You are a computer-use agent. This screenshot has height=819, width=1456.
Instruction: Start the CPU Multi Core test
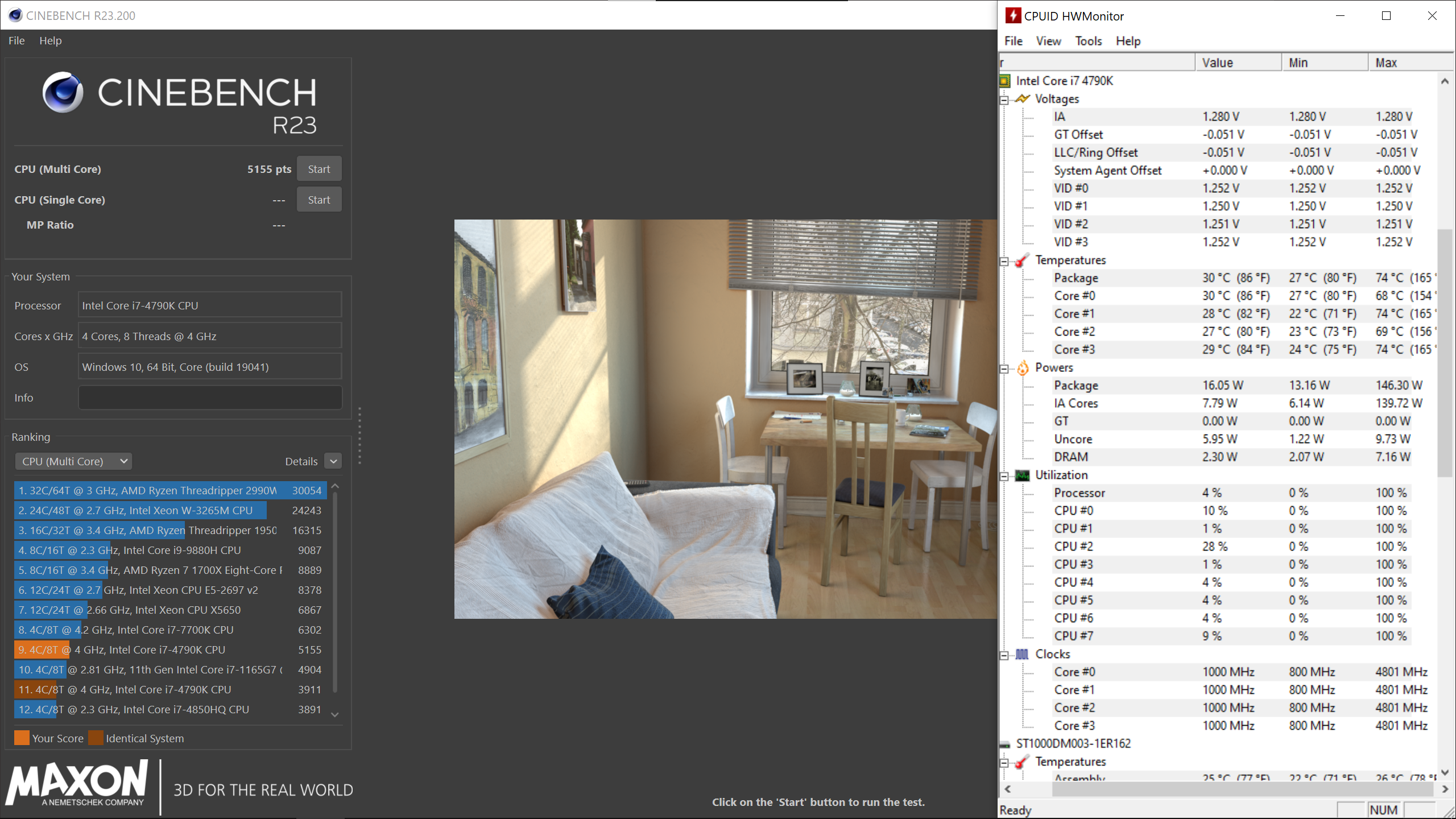point(319,169)
